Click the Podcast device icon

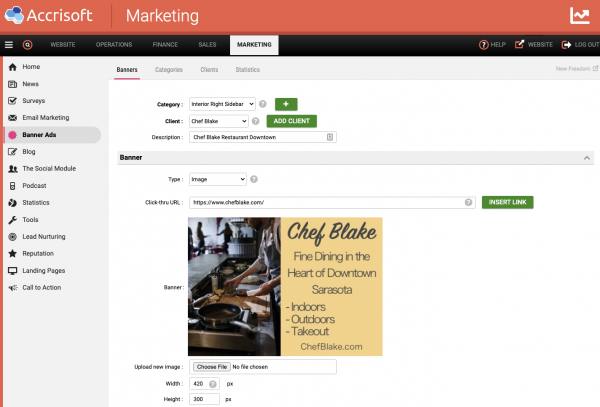[13, 186]
